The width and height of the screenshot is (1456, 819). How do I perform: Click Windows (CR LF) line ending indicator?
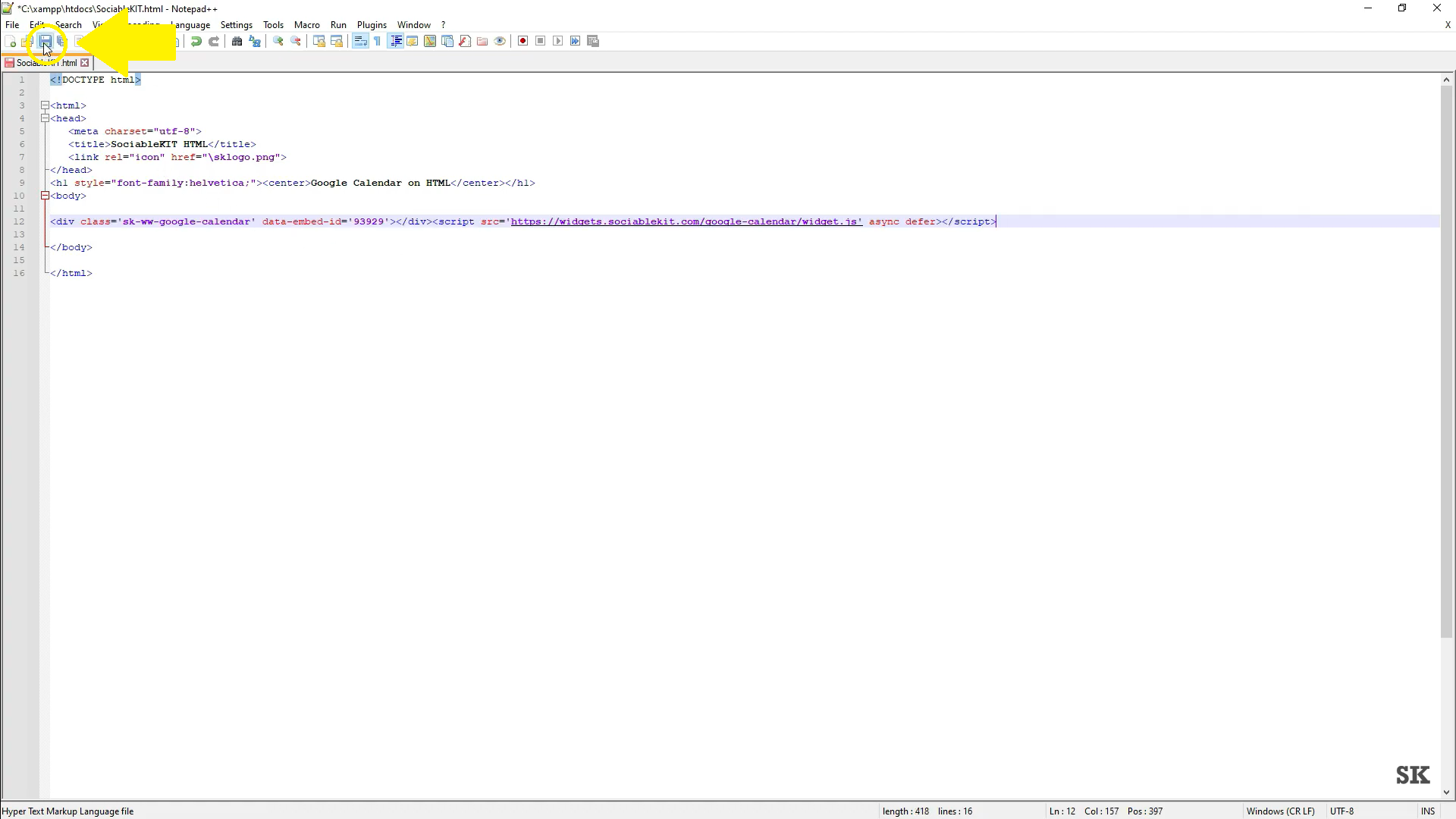tap(1281, 811)
